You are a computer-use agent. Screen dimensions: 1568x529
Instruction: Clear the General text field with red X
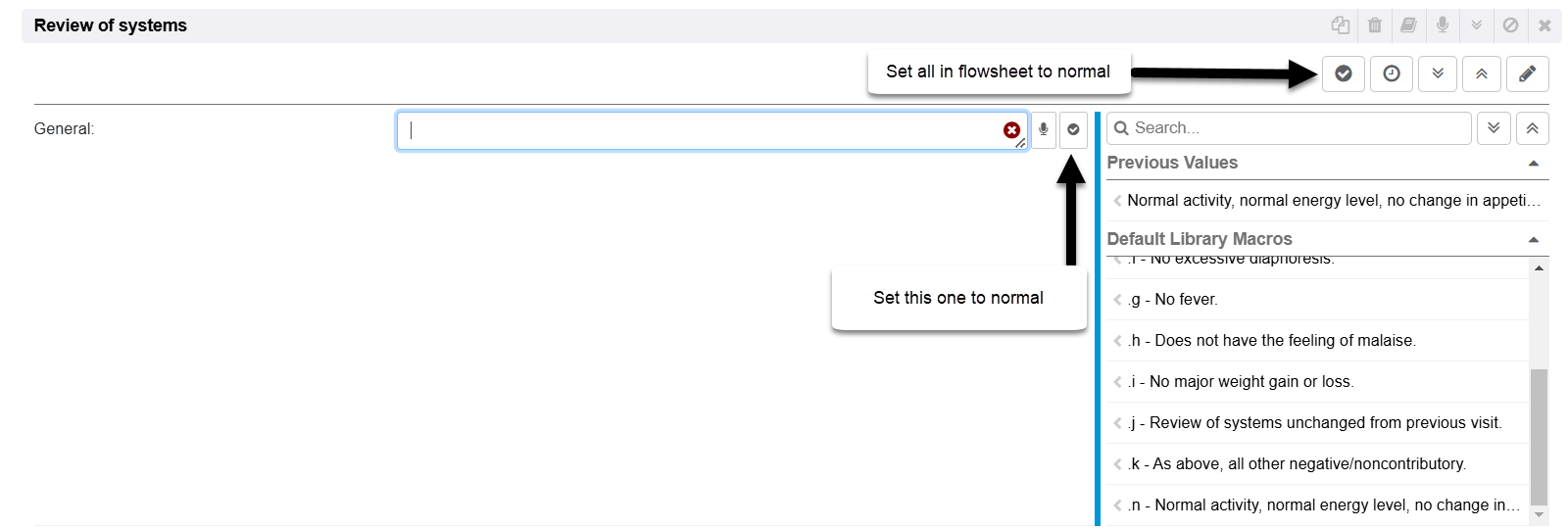1011,130
